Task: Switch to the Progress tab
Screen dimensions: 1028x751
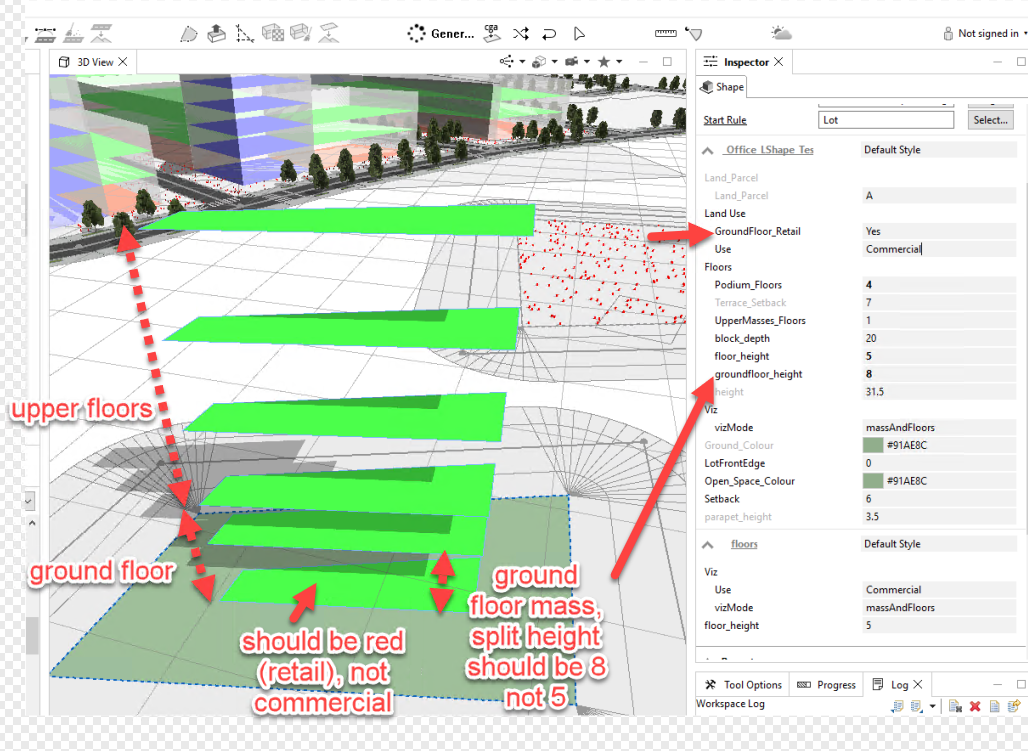Action: [826, 685]
